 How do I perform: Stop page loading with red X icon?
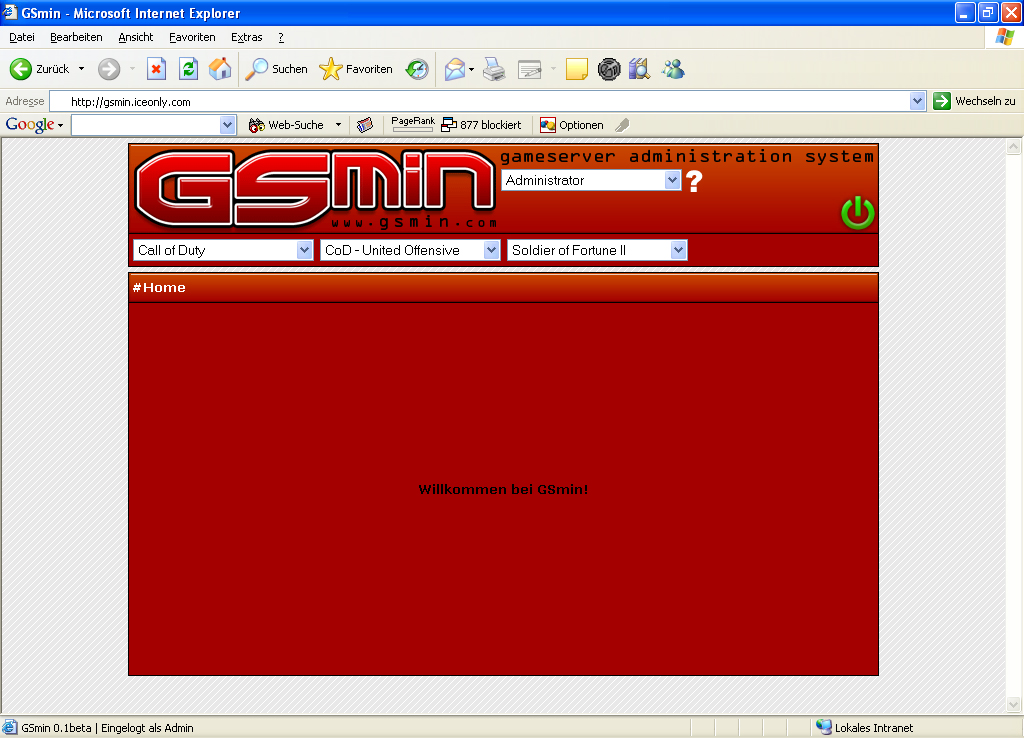coord(156,69)
